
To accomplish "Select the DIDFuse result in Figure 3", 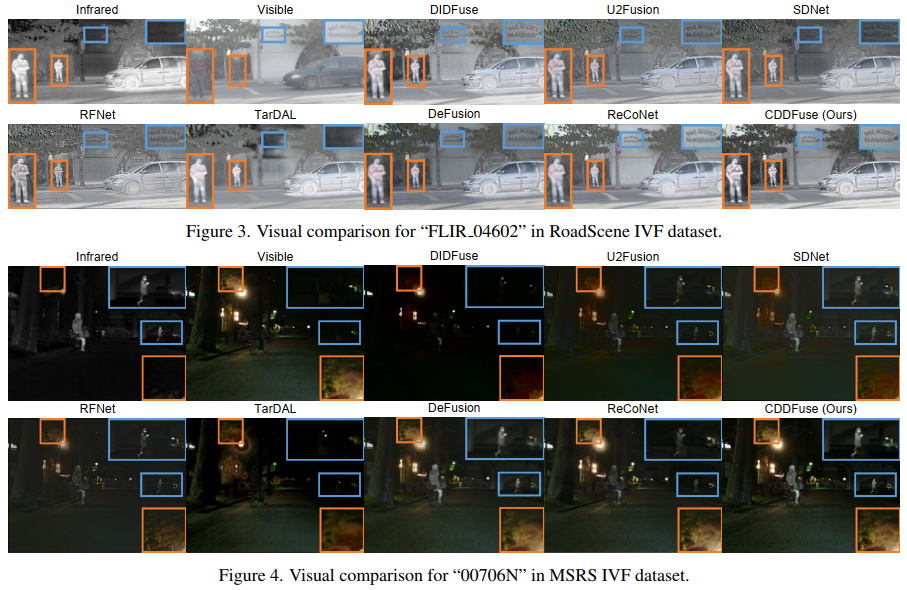I will pos(457,60).
